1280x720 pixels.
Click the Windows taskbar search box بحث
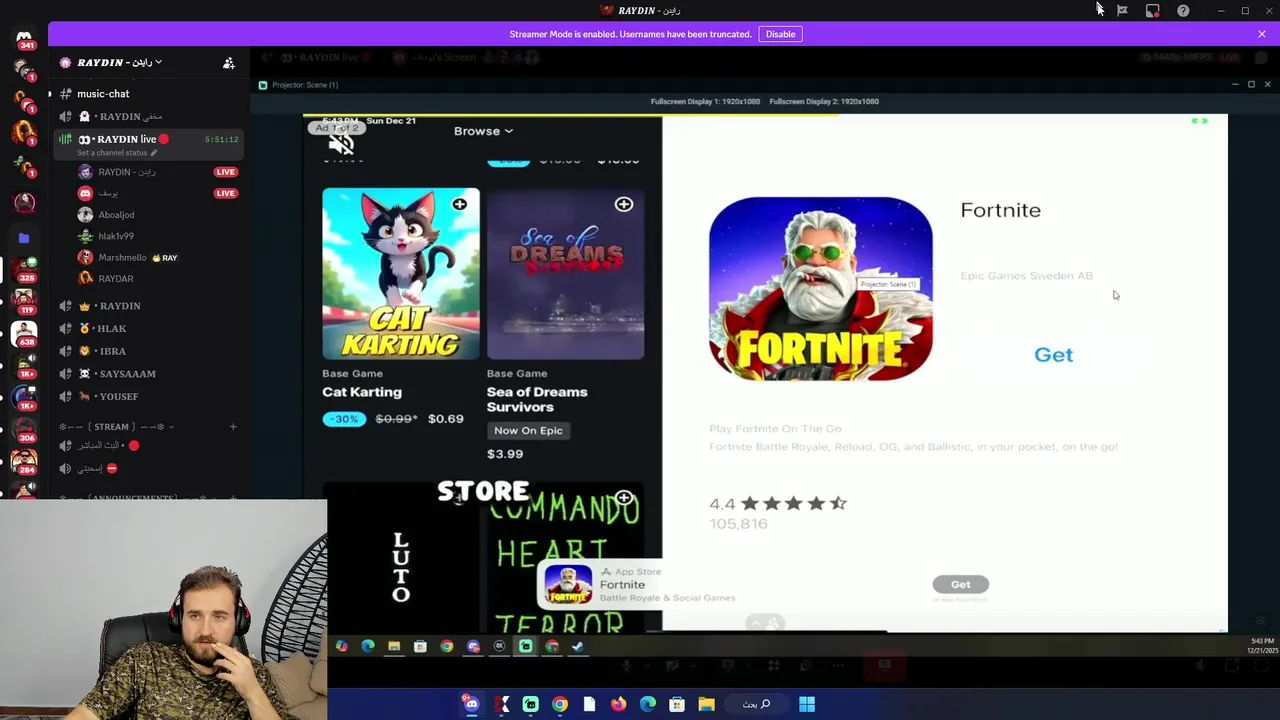(756, 704)
